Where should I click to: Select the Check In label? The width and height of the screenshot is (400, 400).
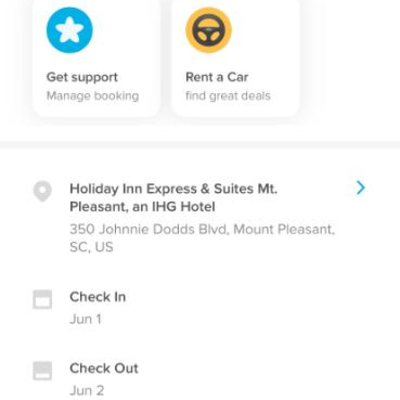(98, 297)
